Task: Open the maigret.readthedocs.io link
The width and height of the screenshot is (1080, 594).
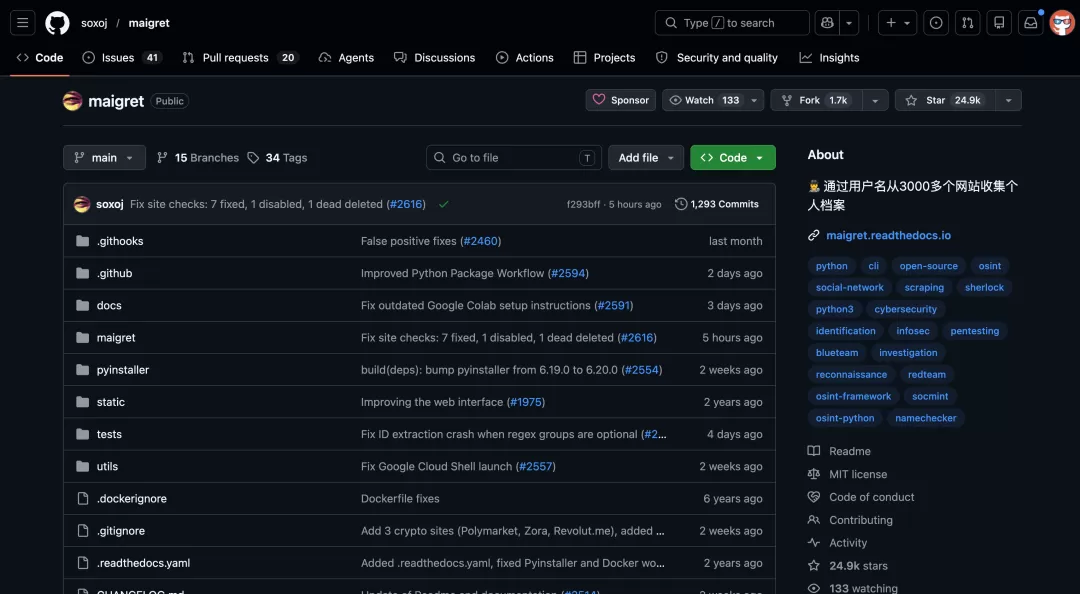Action: pos(889,236)
